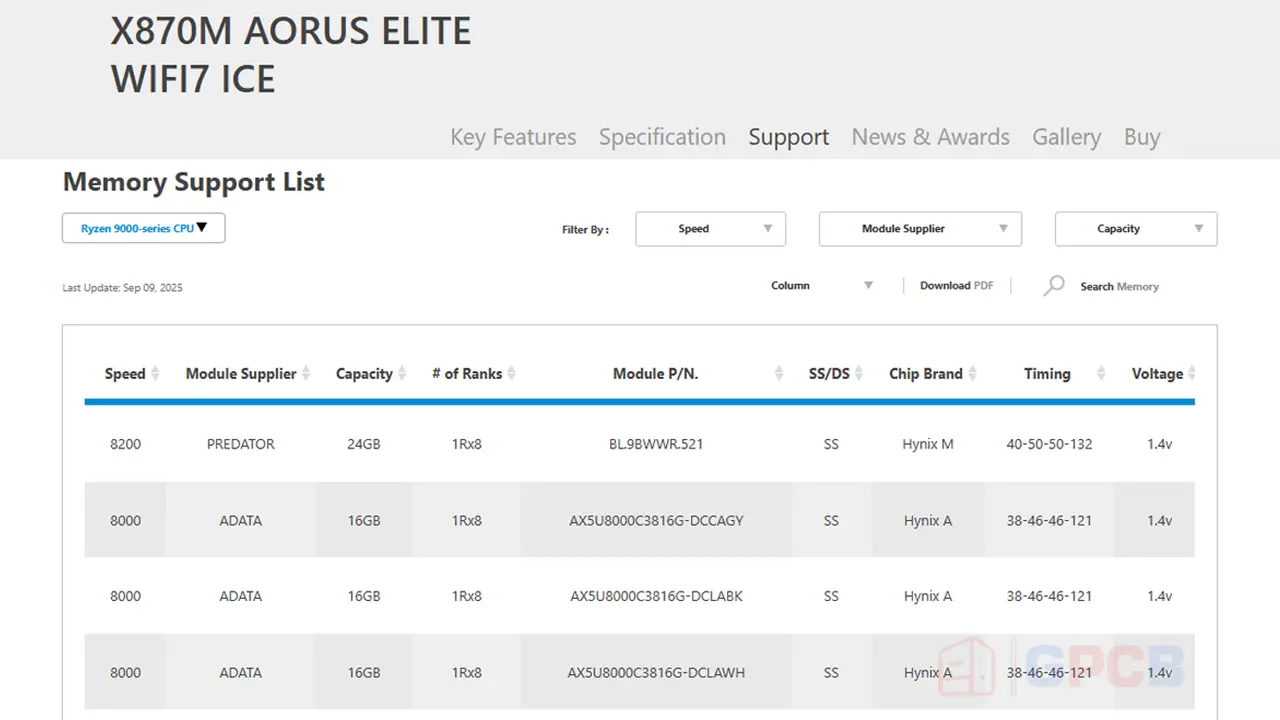This screenshot has height=720, width=1280.
Task: Click the PREDATOR supplier cell
Action: [x=241, y=444]
